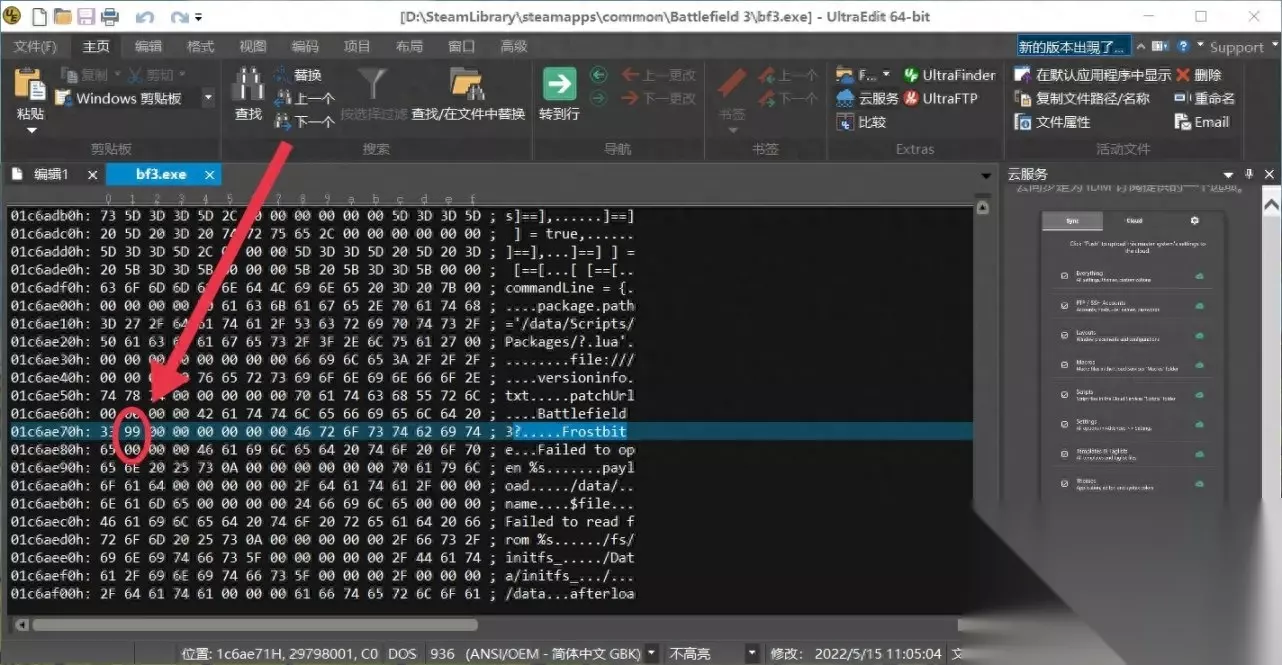The width and height of the screenshot is (1282, 665).
Task: Toggle the Themes sync checkbox
Action: coord(1063,483)
